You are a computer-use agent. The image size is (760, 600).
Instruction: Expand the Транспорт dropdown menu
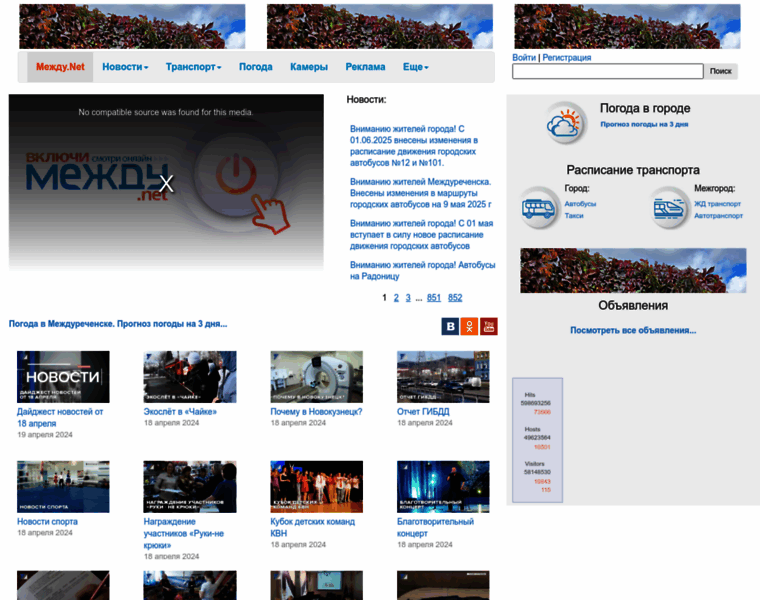[x=193, y=67]
